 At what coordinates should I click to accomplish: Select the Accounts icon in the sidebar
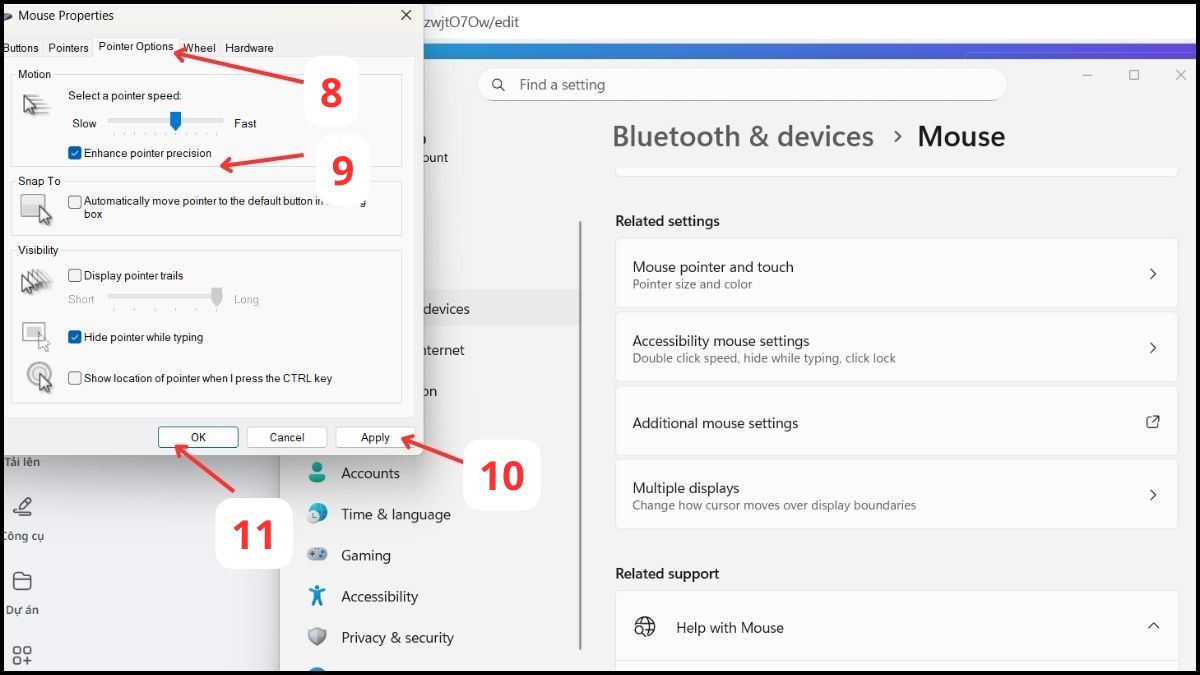pos(320,473)
